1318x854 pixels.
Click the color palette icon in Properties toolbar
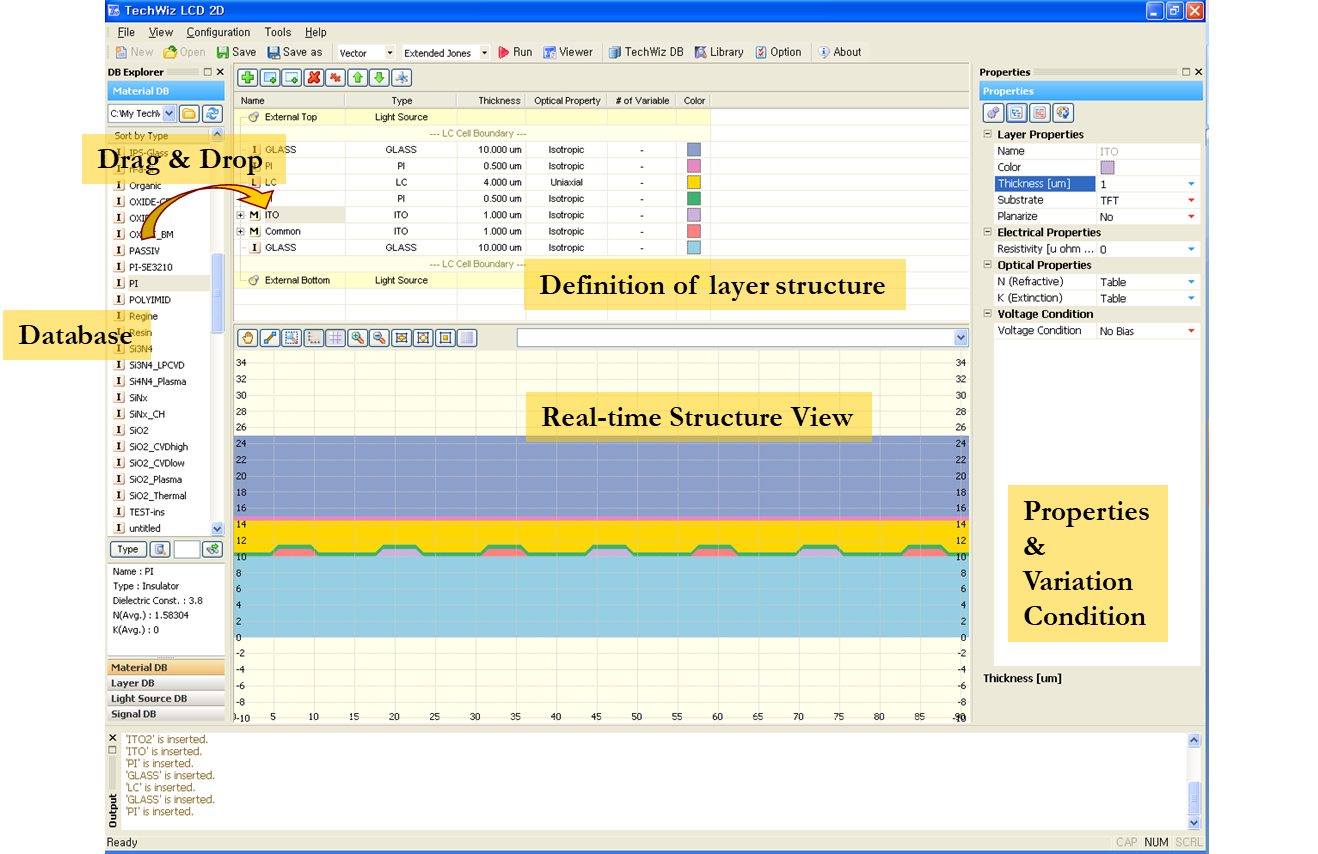(x=1062, y=113)
